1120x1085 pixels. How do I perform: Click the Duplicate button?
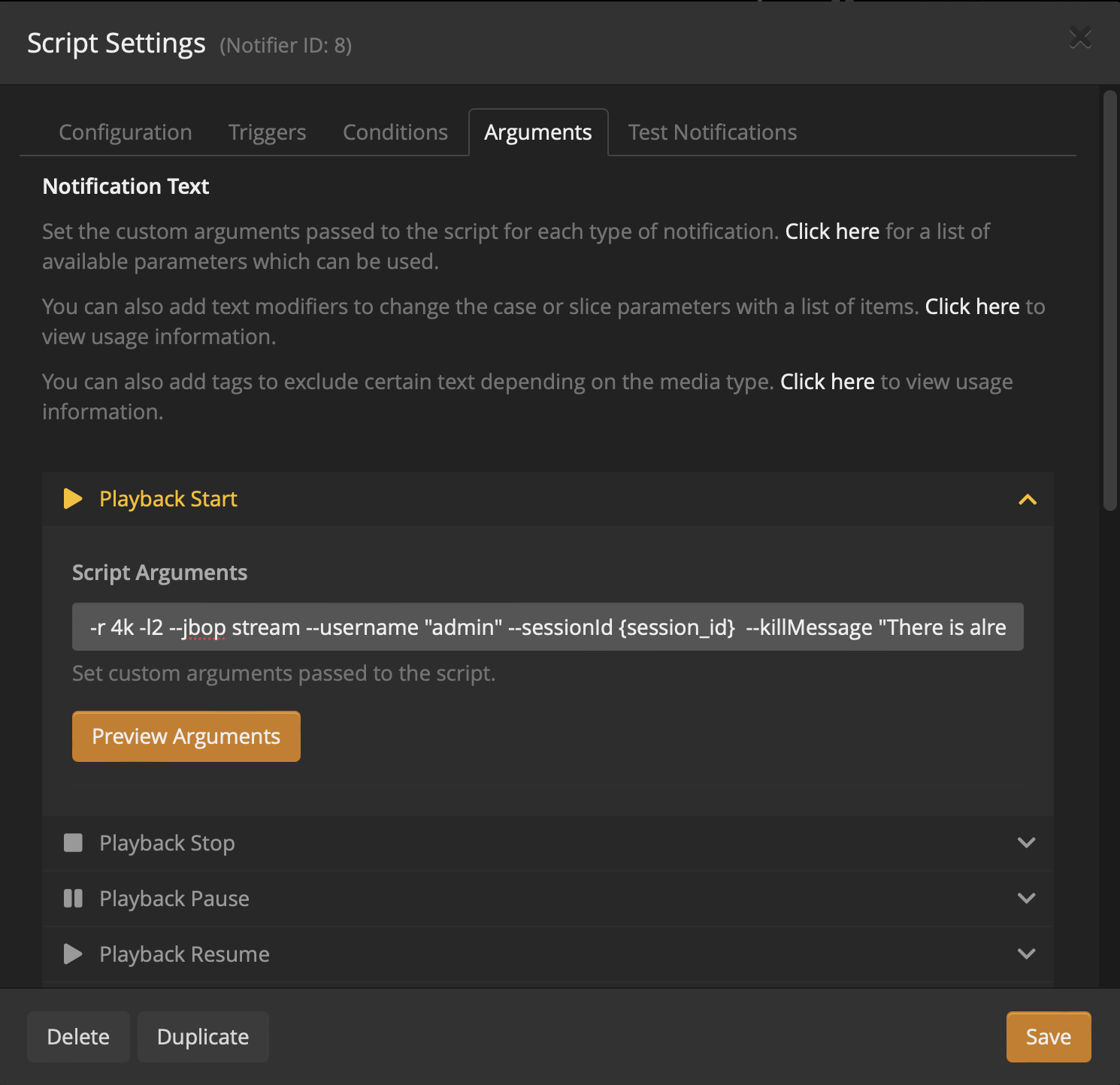203,1037
